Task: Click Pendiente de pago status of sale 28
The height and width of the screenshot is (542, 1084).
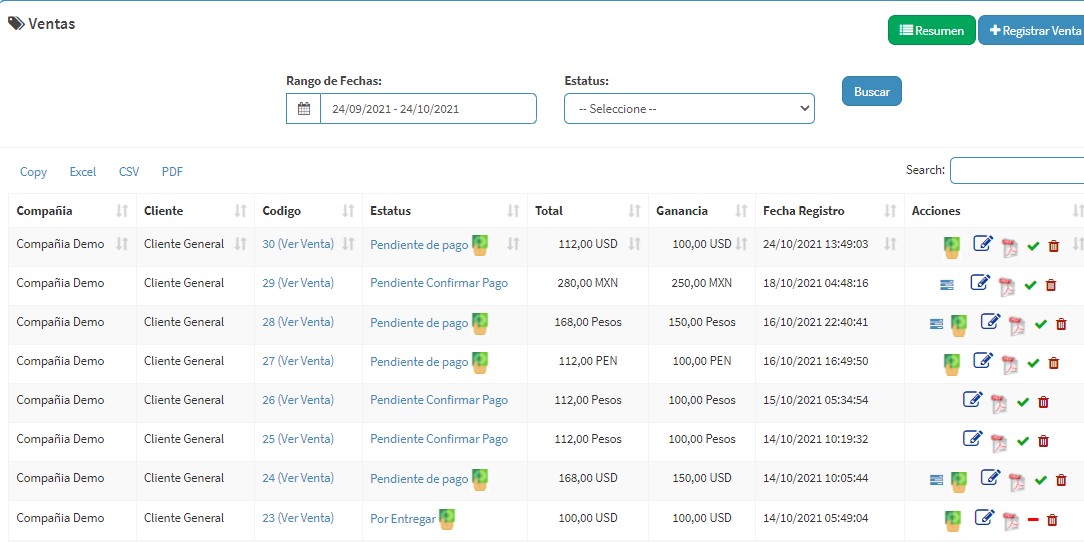Action: [x=419, y=323]
